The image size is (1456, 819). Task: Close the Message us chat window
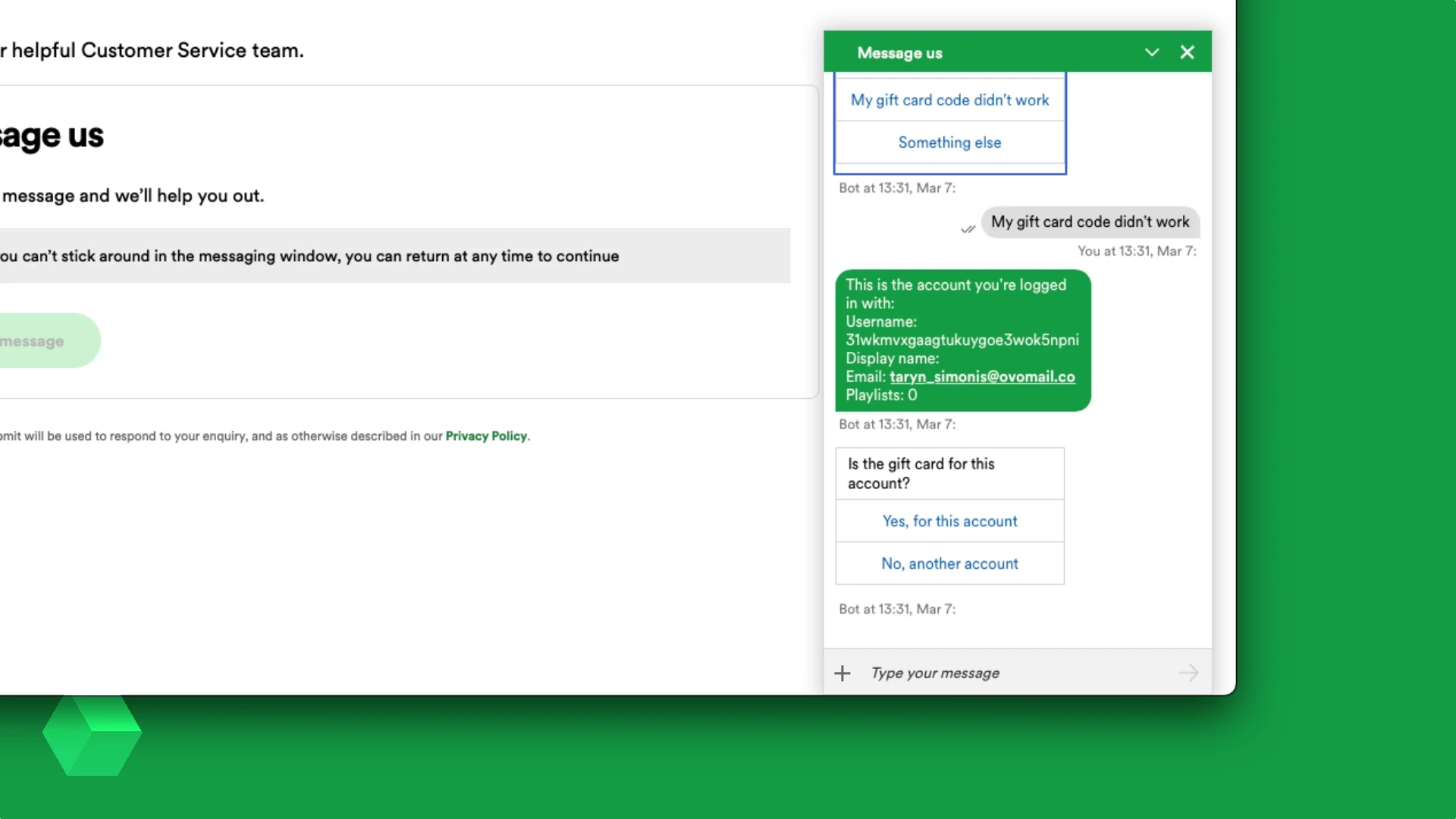(1188, 52)
